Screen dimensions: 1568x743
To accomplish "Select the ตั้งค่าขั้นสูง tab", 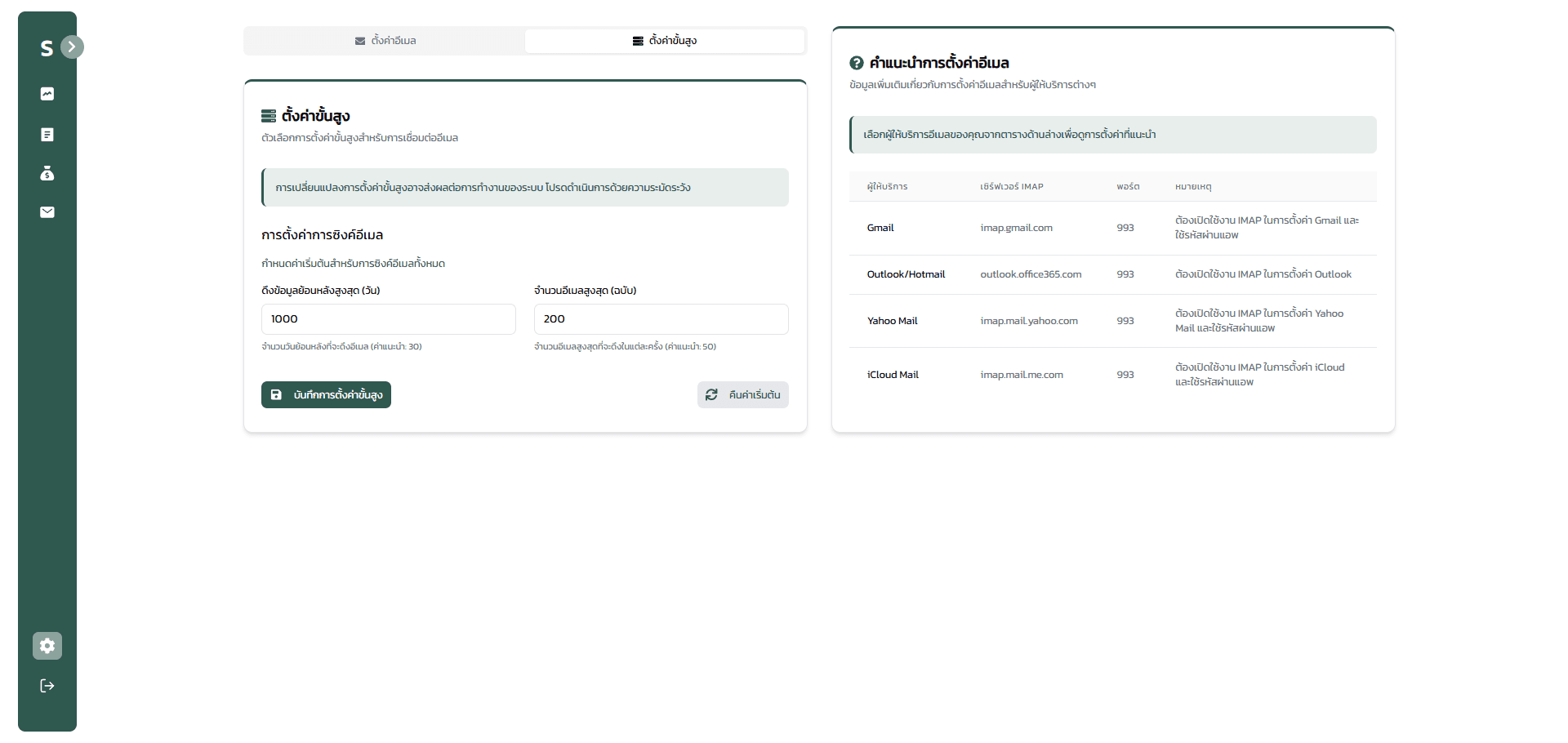I will coord(665,41).
